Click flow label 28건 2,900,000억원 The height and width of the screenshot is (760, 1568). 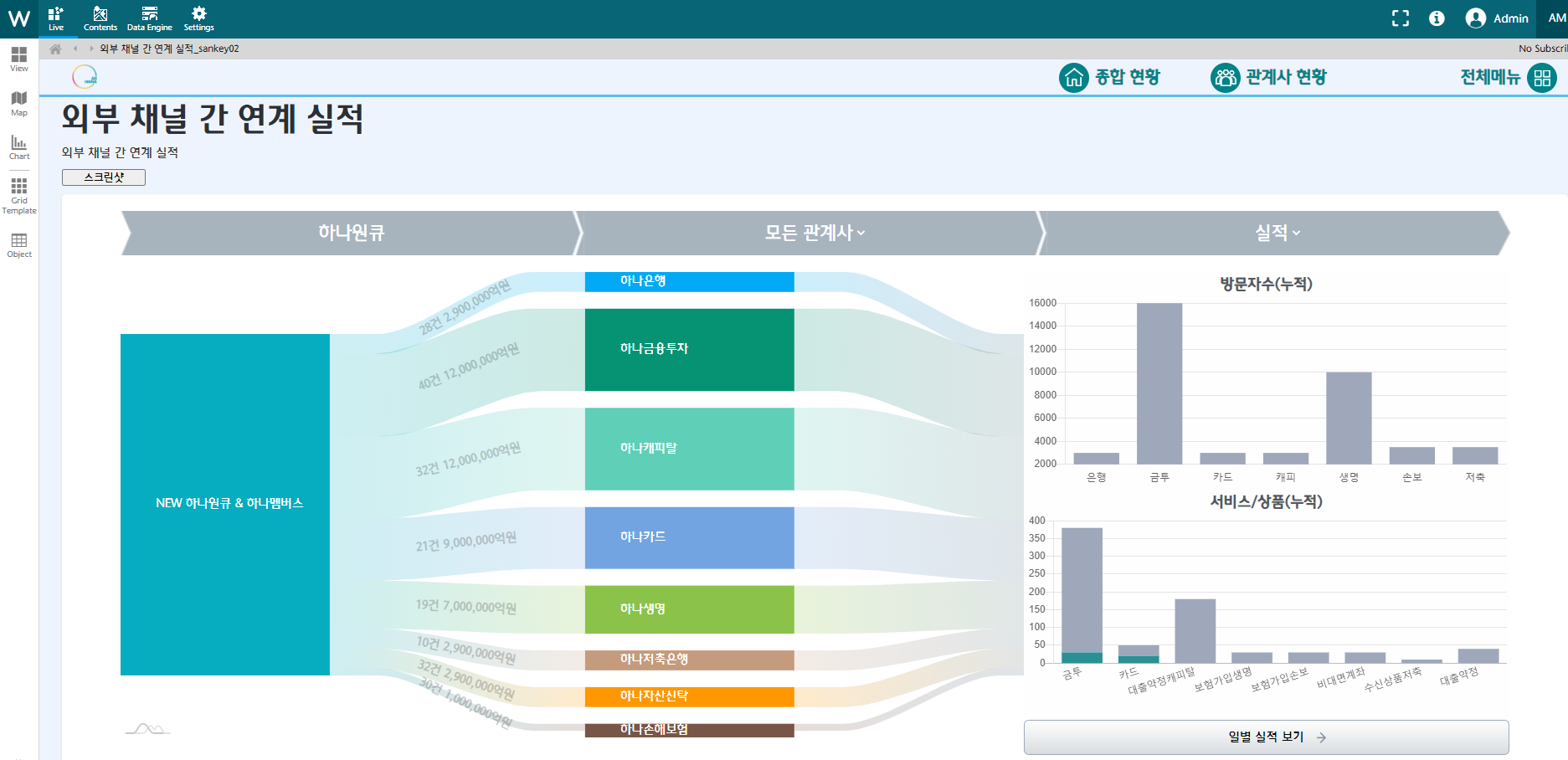(x=465, y=307)
